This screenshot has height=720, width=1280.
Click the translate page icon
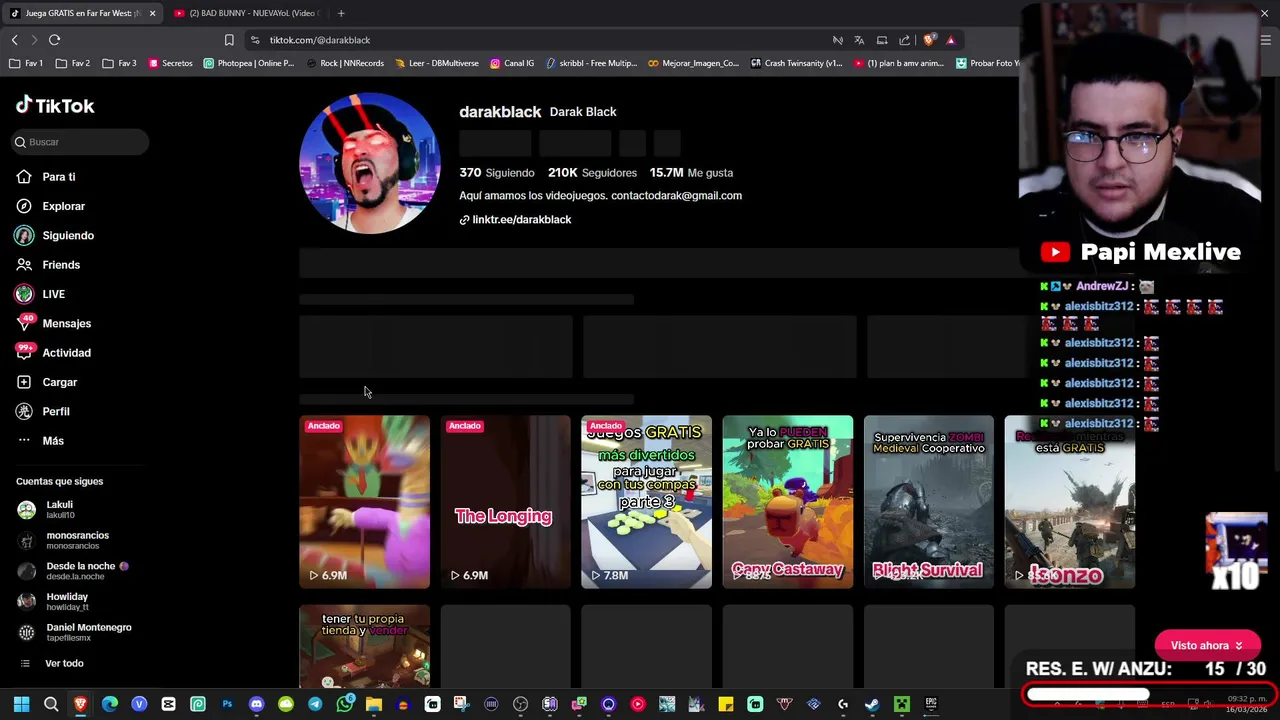coord(859,40)
